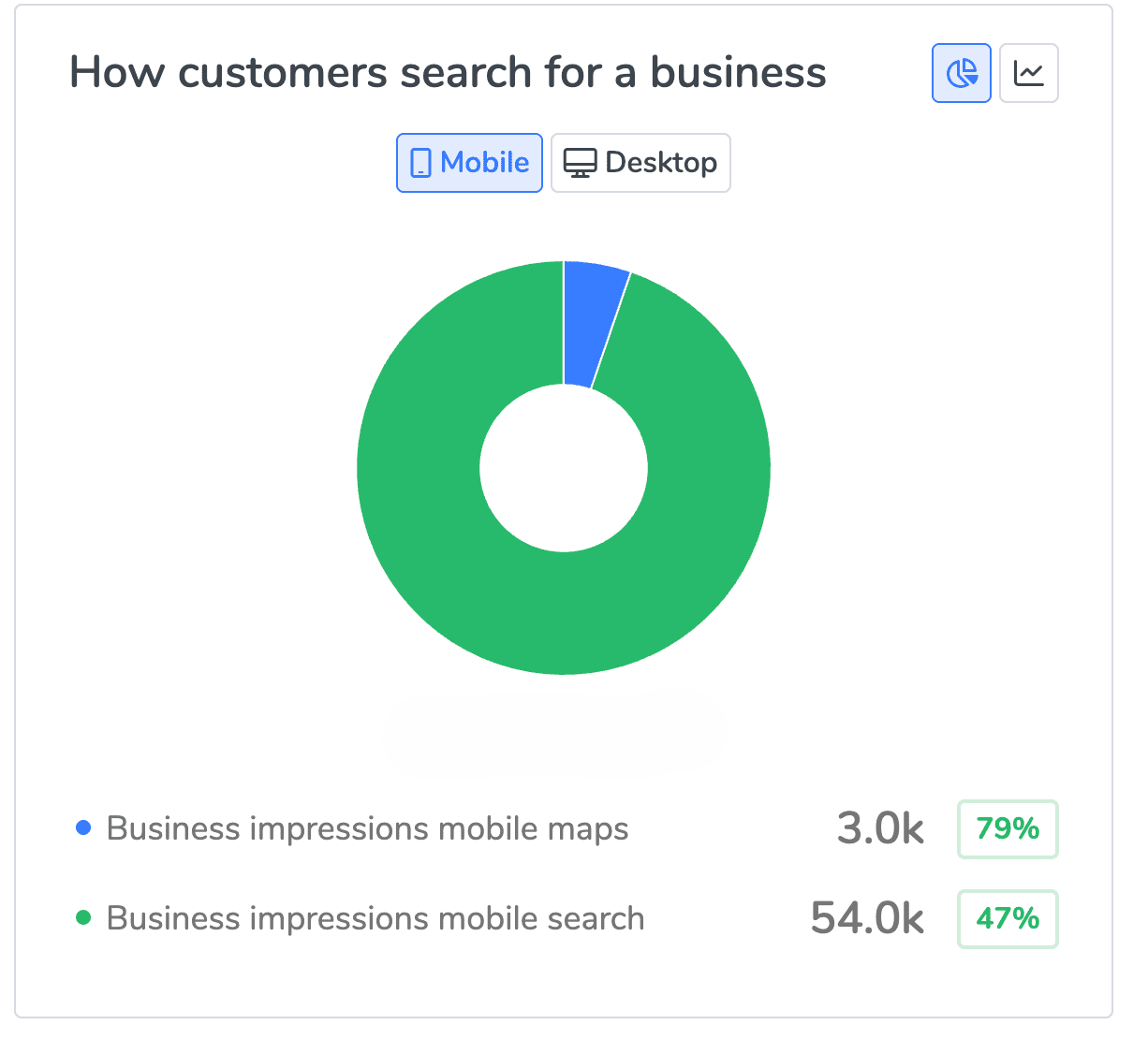Screen dimensions: 1148x1039
Task: Switch to the line chart view
Action: (1028, 73)
